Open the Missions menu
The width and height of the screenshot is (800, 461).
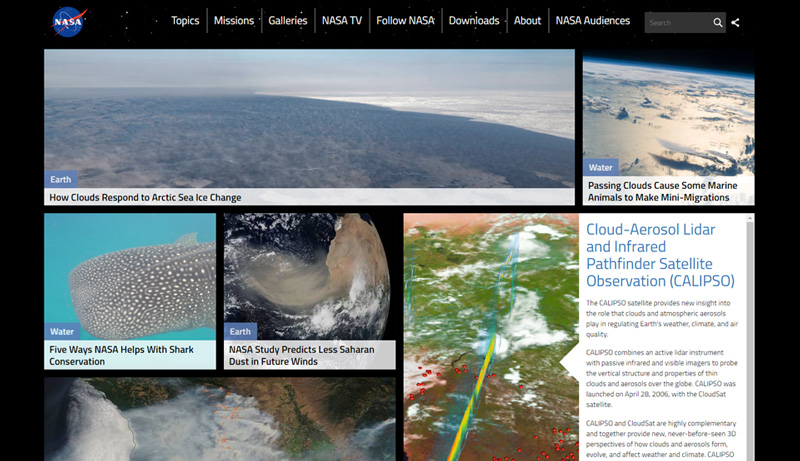tap(234, 21)
